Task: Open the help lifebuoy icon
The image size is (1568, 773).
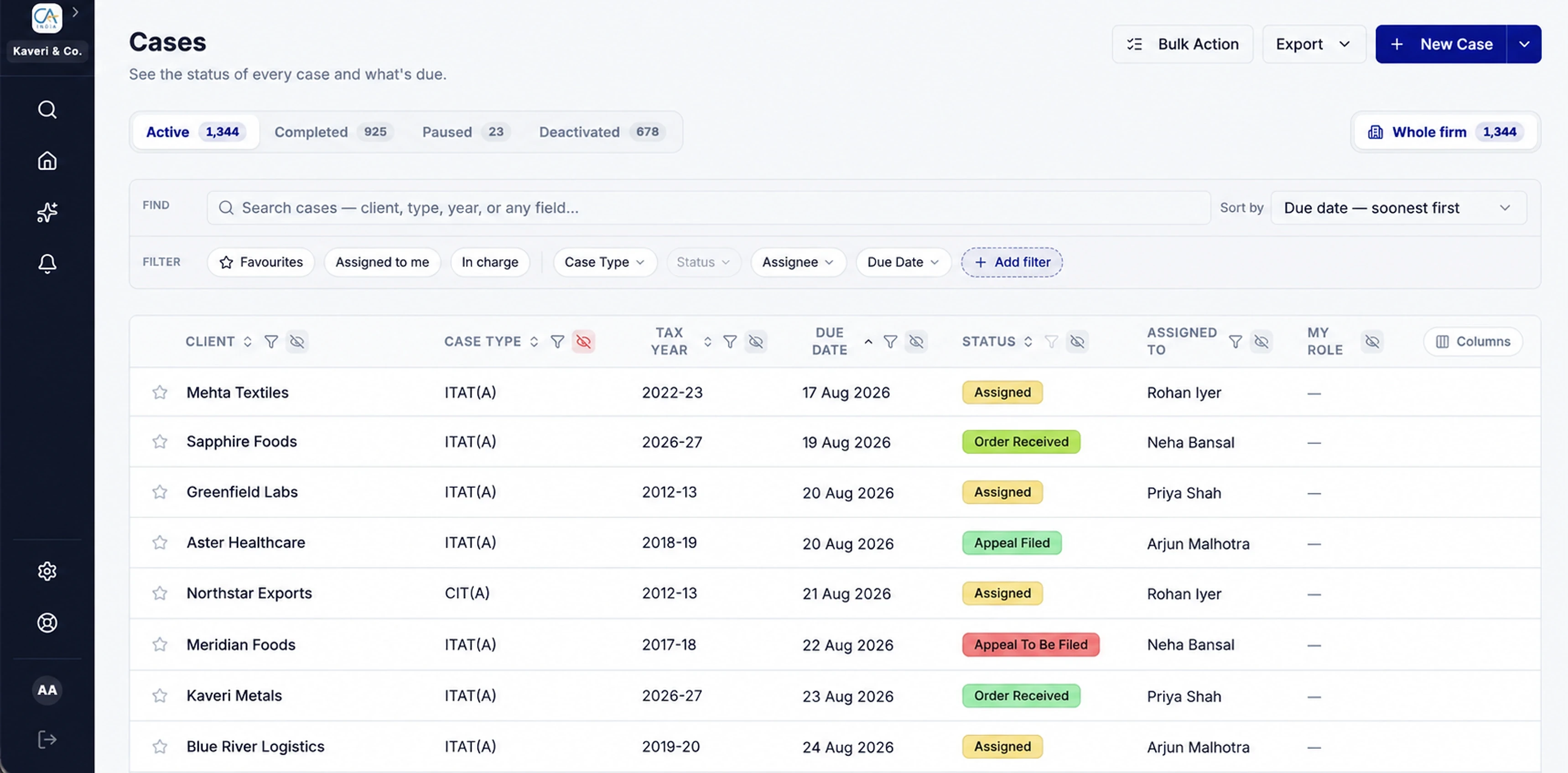Action: [47, 622]
